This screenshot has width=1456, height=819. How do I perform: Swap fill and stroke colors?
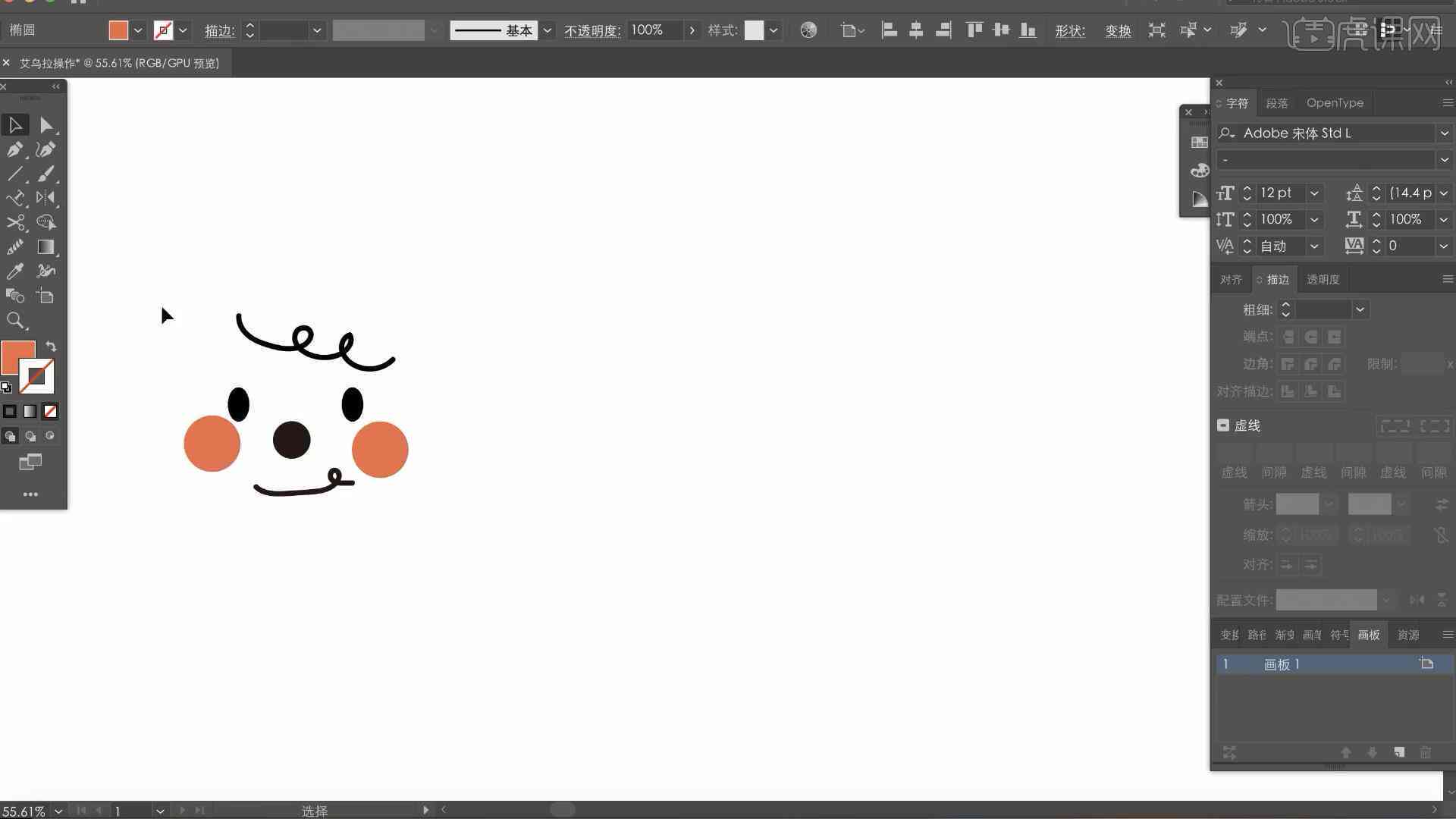(x=51, y=347)
